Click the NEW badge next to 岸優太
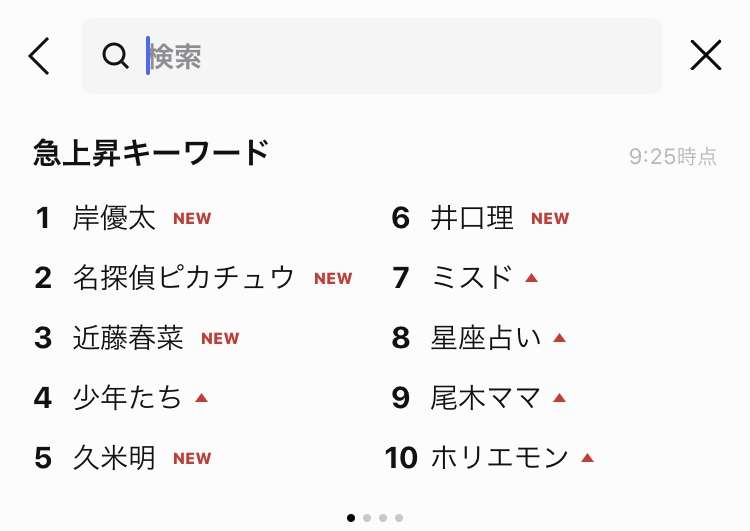 click(192, 219)
